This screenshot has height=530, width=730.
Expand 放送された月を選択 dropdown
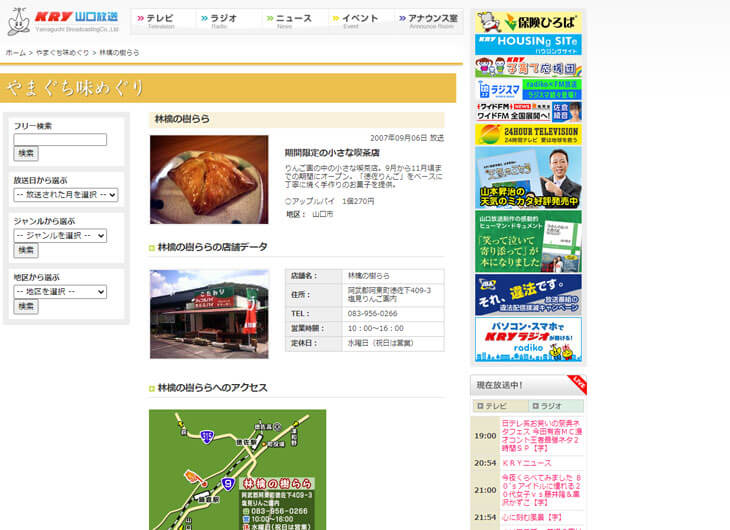click(x=66, y=195)
